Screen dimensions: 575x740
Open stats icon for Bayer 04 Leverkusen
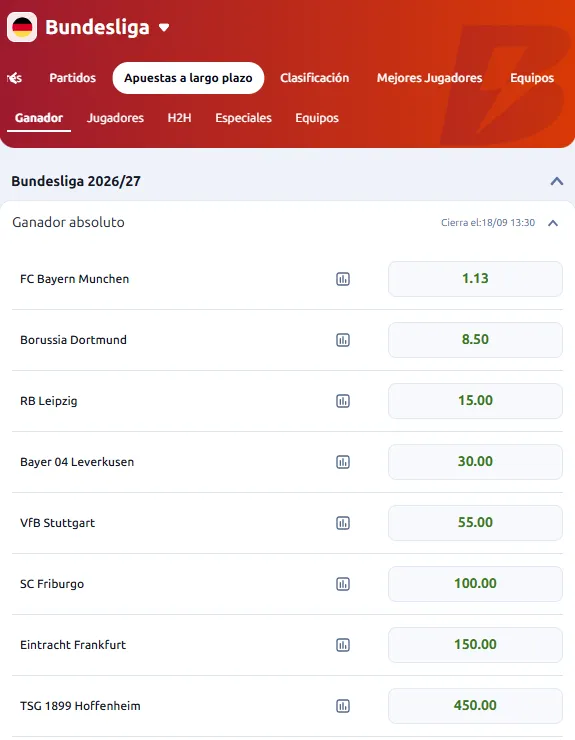click(343, 462)
